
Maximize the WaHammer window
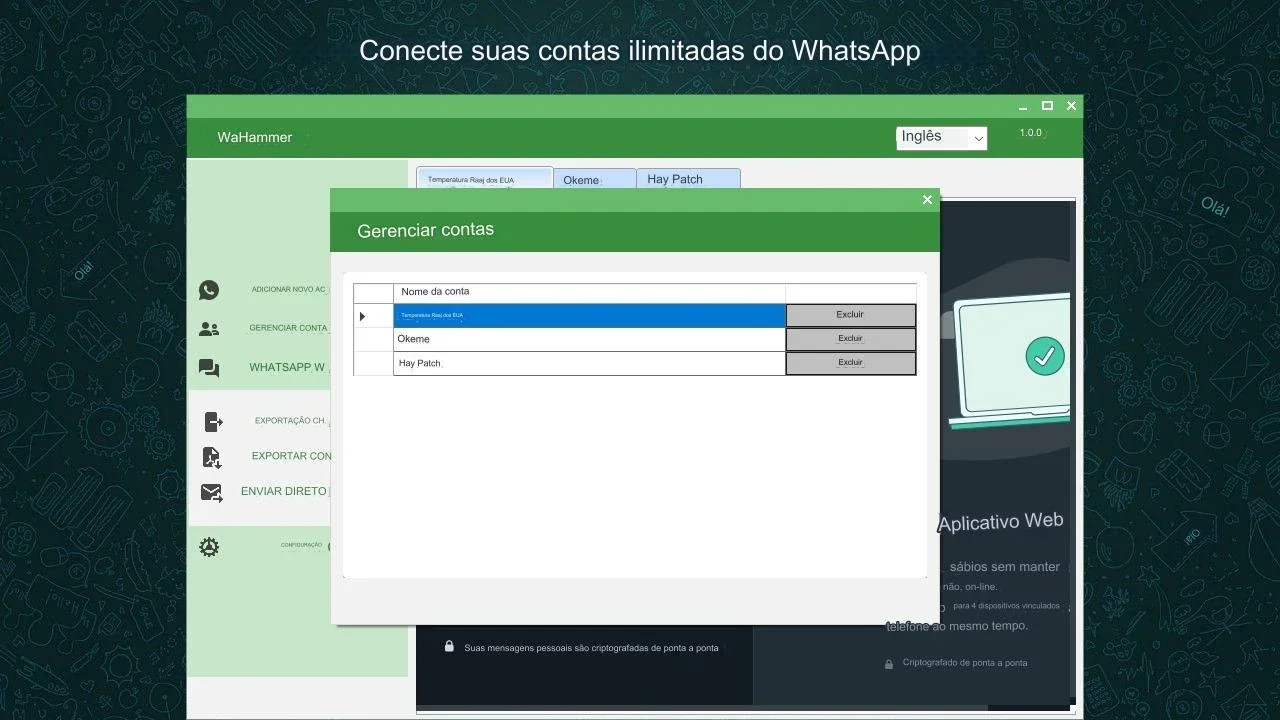pyautogui.click(x=1047, y=106)
